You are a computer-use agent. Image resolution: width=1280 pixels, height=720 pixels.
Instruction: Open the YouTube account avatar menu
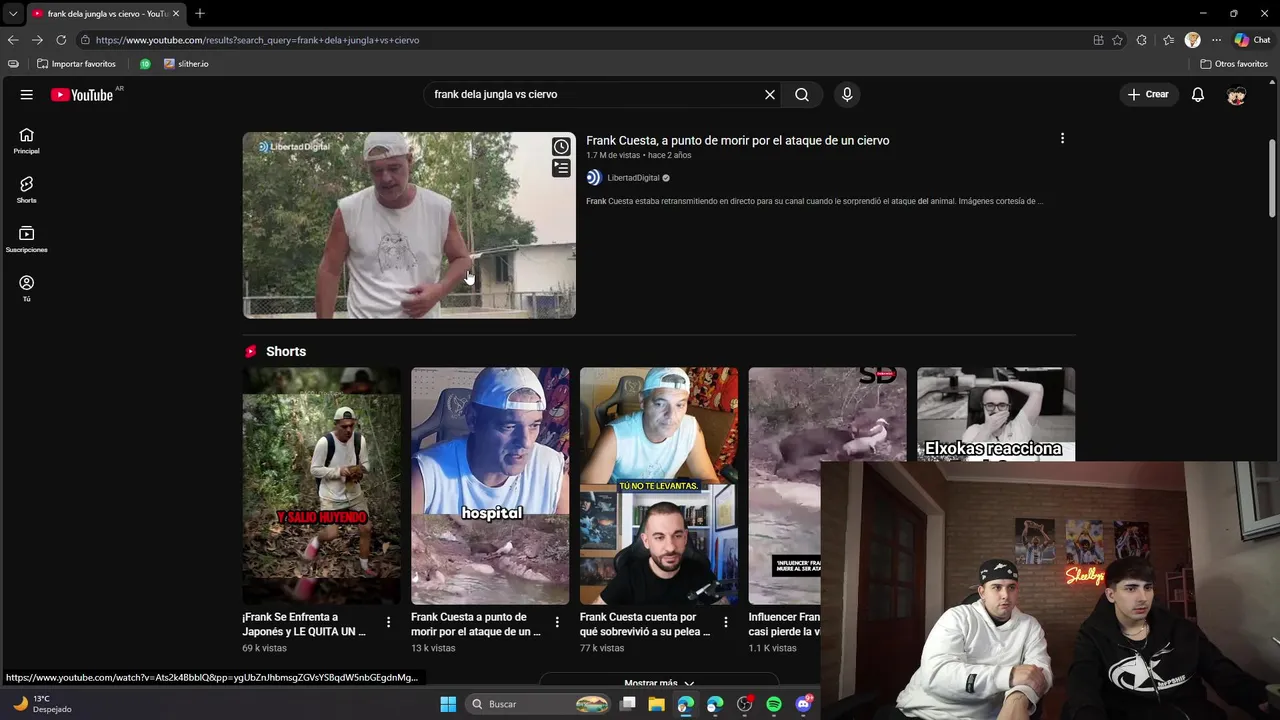[1237, 94]
